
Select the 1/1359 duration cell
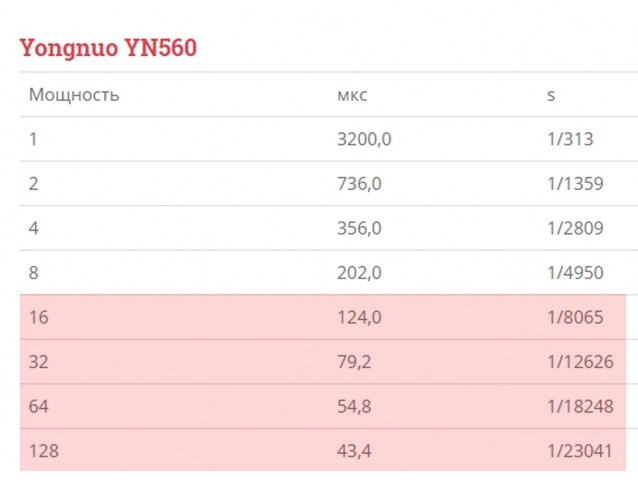575,184
